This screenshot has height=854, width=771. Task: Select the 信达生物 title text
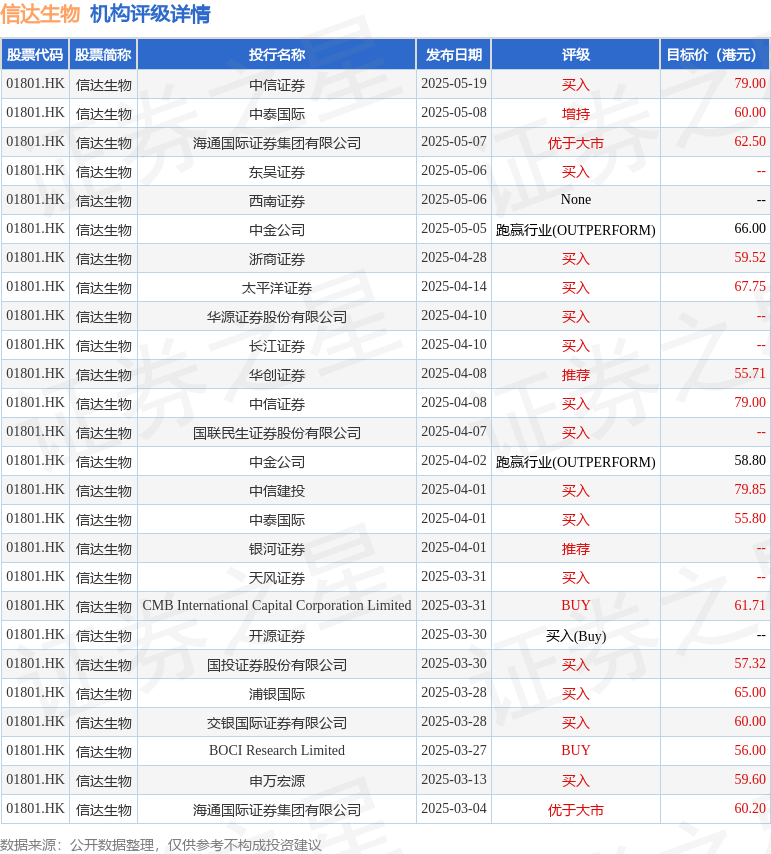[40, 14]
